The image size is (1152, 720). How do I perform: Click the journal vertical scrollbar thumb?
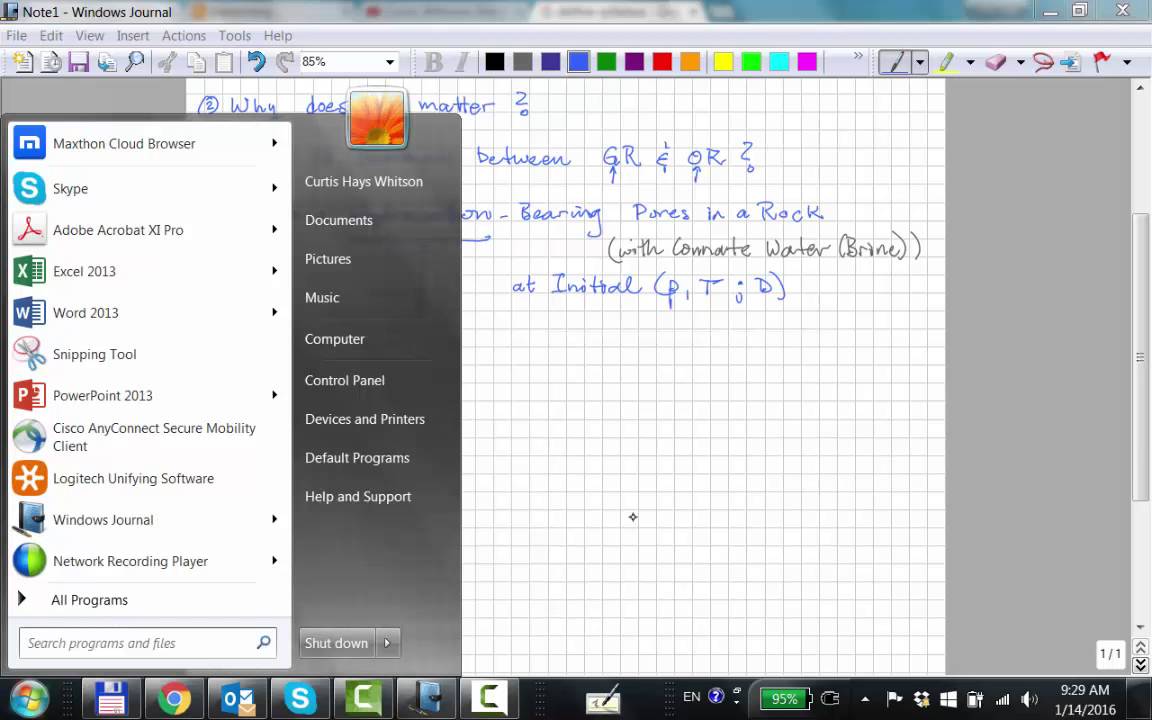(1140, 358)
